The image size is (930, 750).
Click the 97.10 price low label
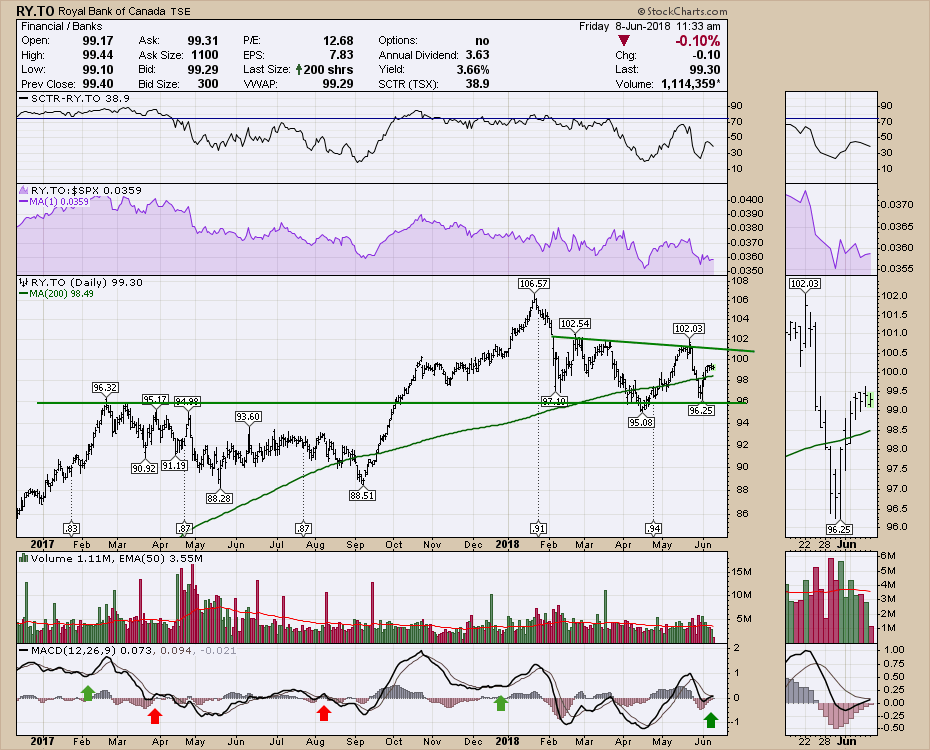point(555,402)
